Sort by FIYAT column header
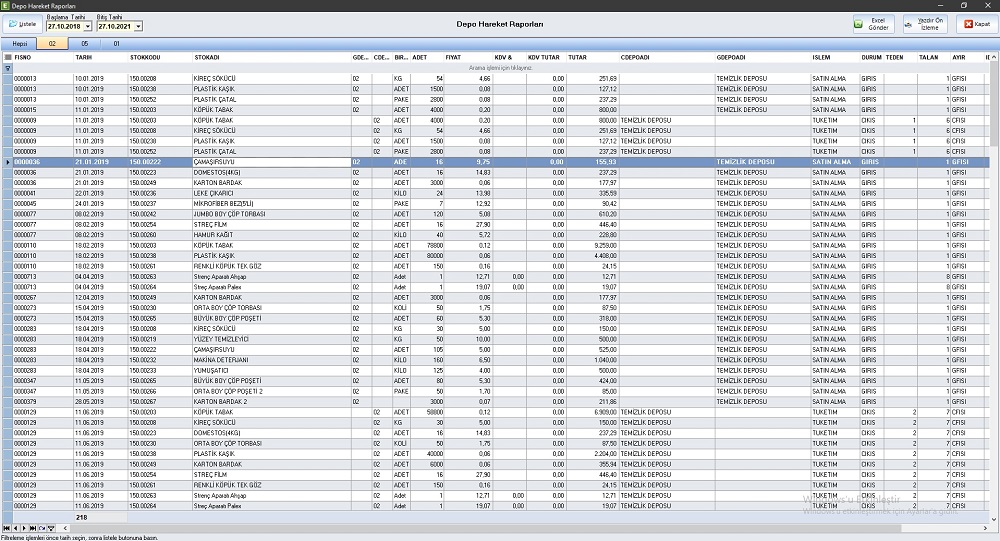The image size is (1000, 541). coord(468,57)
